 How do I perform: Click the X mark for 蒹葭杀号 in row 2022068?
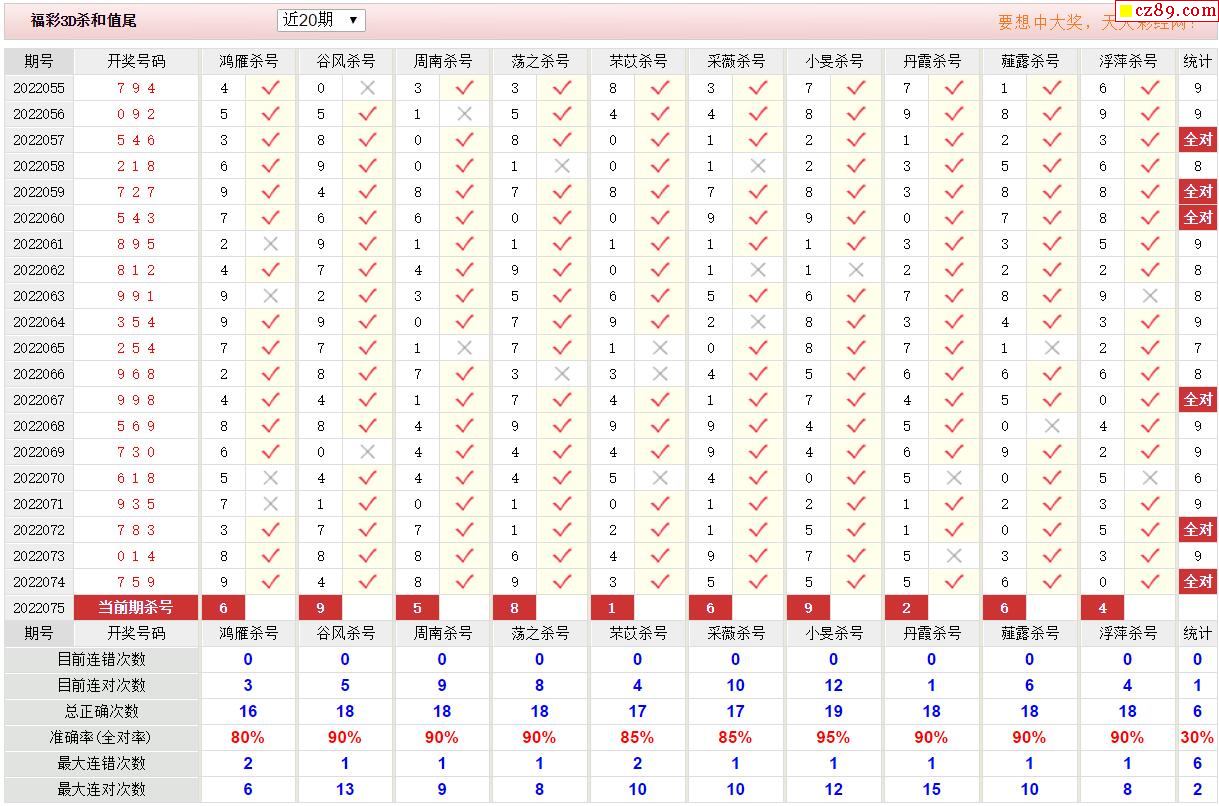pyautogui.click(x=1052, y=426)
